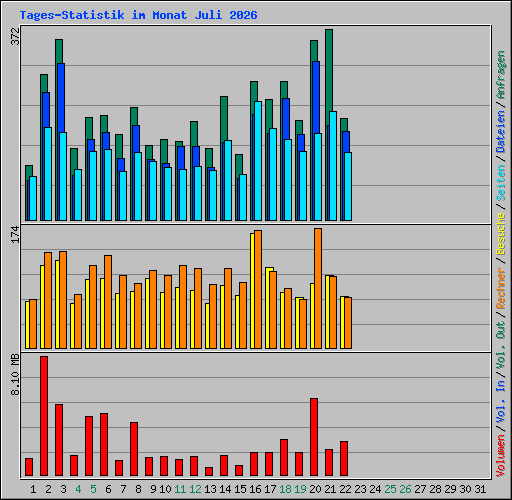
Task: Click day 16's cyan Seiten bar
Action: (x=258, y=161)
